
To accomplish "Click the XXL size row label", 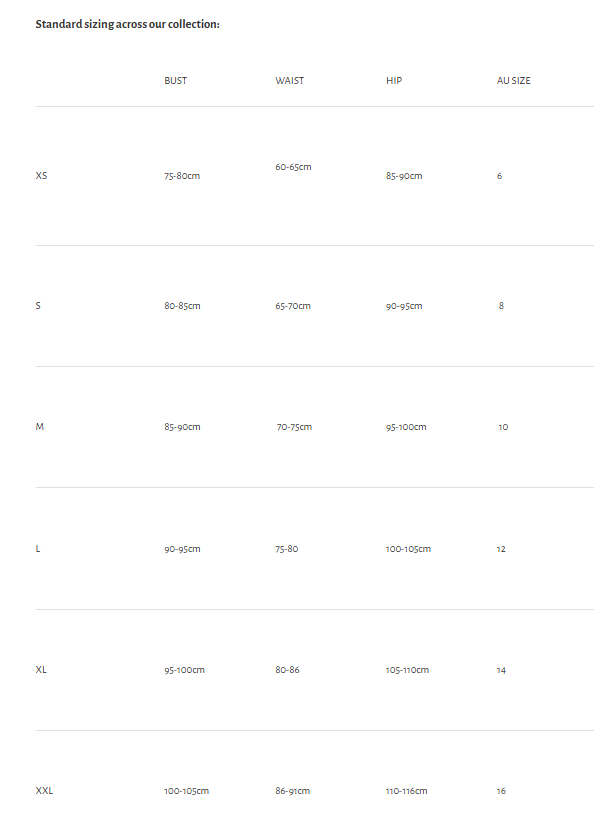I will coord(44,791).
